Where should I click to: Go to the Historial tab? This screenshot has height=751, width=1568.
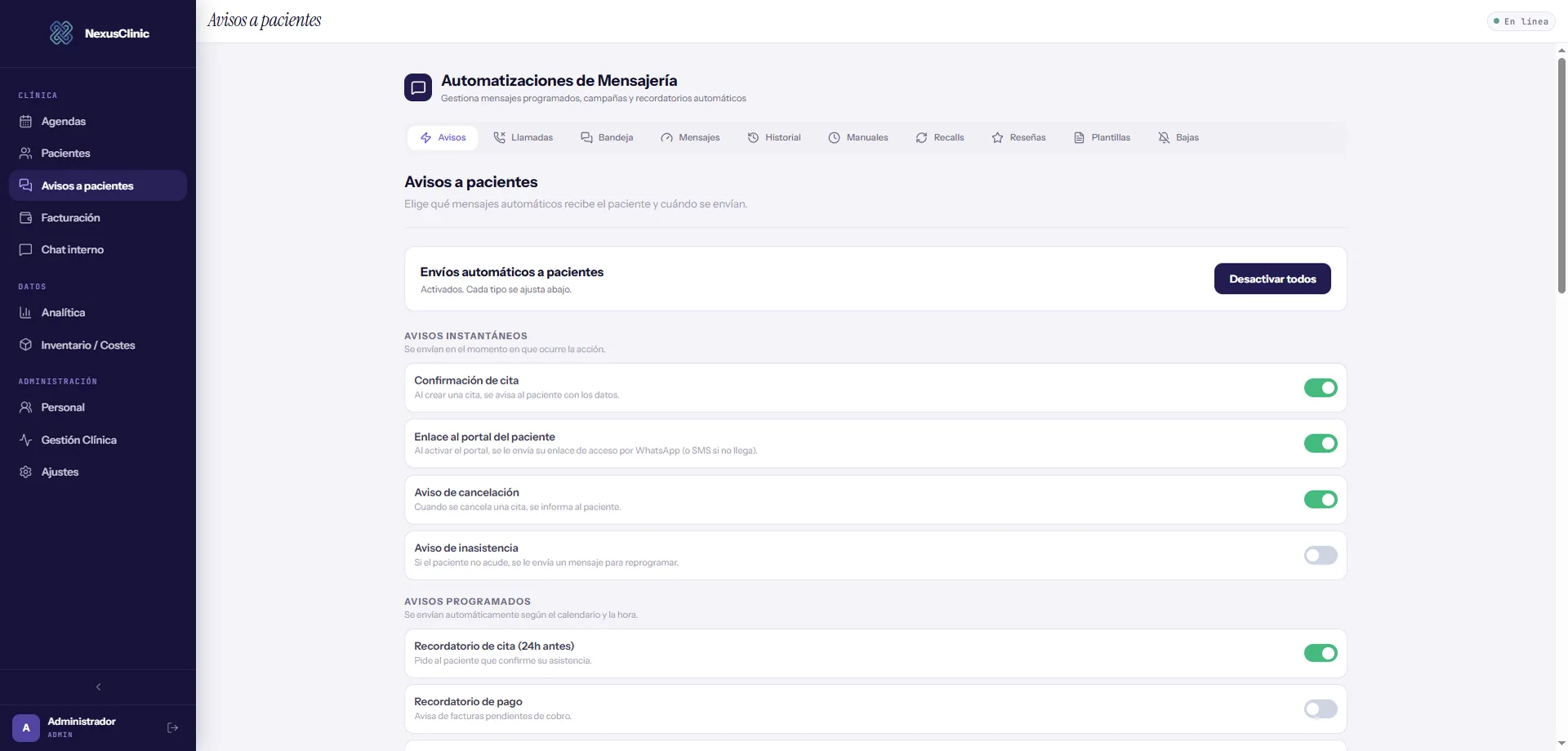coord(774,137)
